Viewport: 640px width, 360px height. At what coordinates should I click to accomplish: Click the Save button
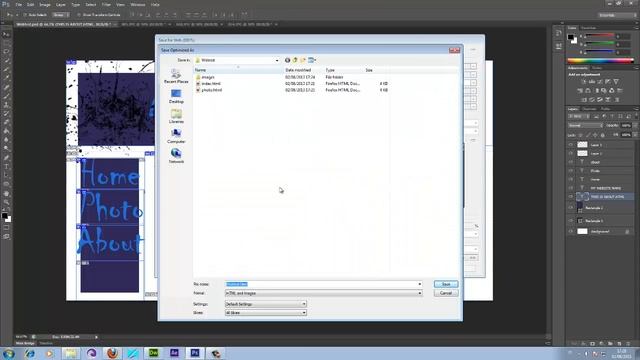coord(446,284)
